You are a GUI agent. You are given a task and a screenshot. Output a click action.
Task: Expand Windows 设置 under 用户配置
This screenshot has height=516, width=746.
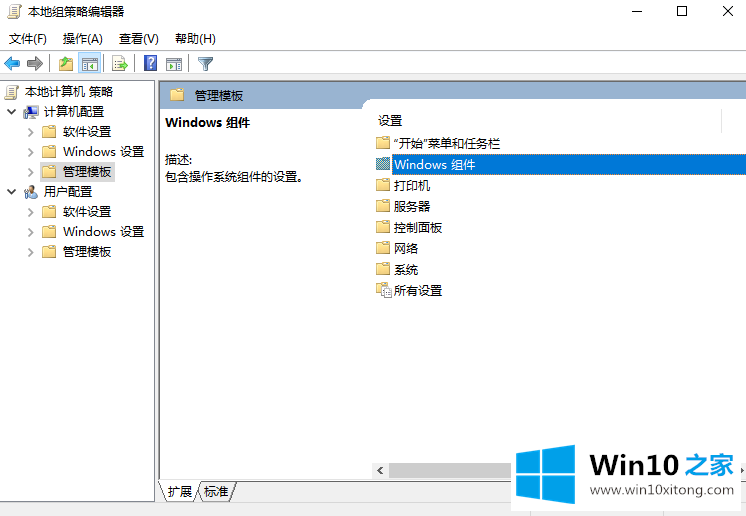[x=31, y=232]
